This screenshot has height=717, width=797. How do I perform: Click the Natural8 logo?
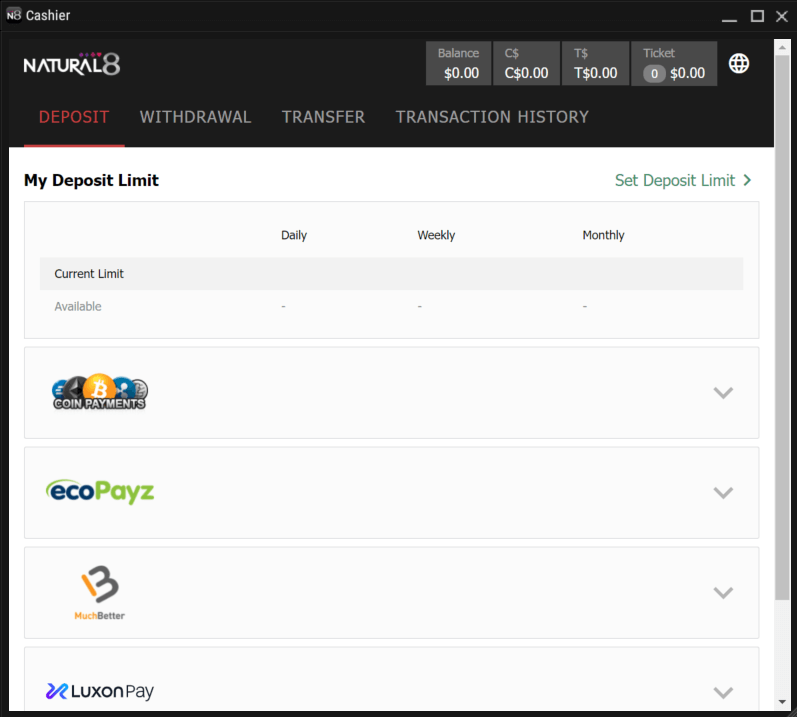point(72,64)
